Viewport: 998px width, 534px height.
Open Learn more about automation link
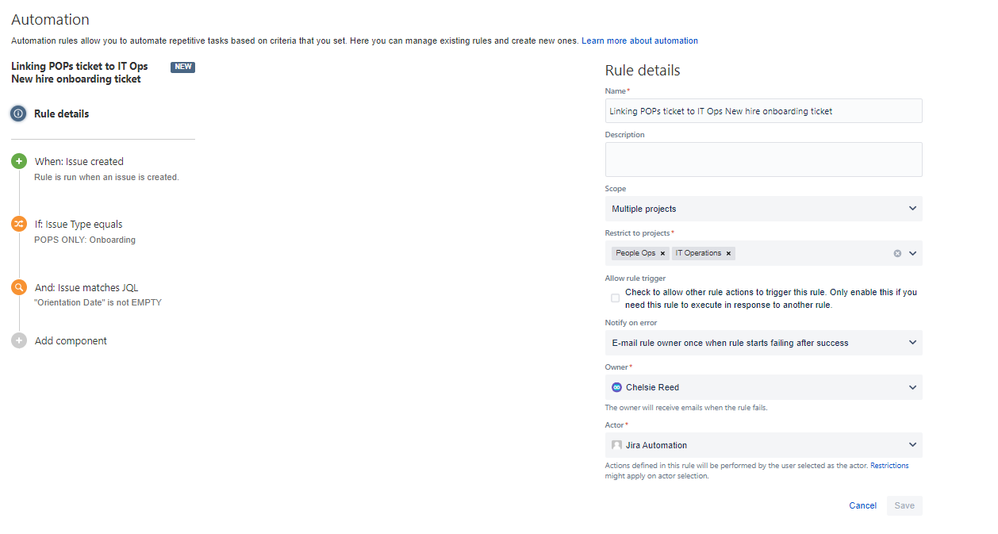(x=640, y=41)
